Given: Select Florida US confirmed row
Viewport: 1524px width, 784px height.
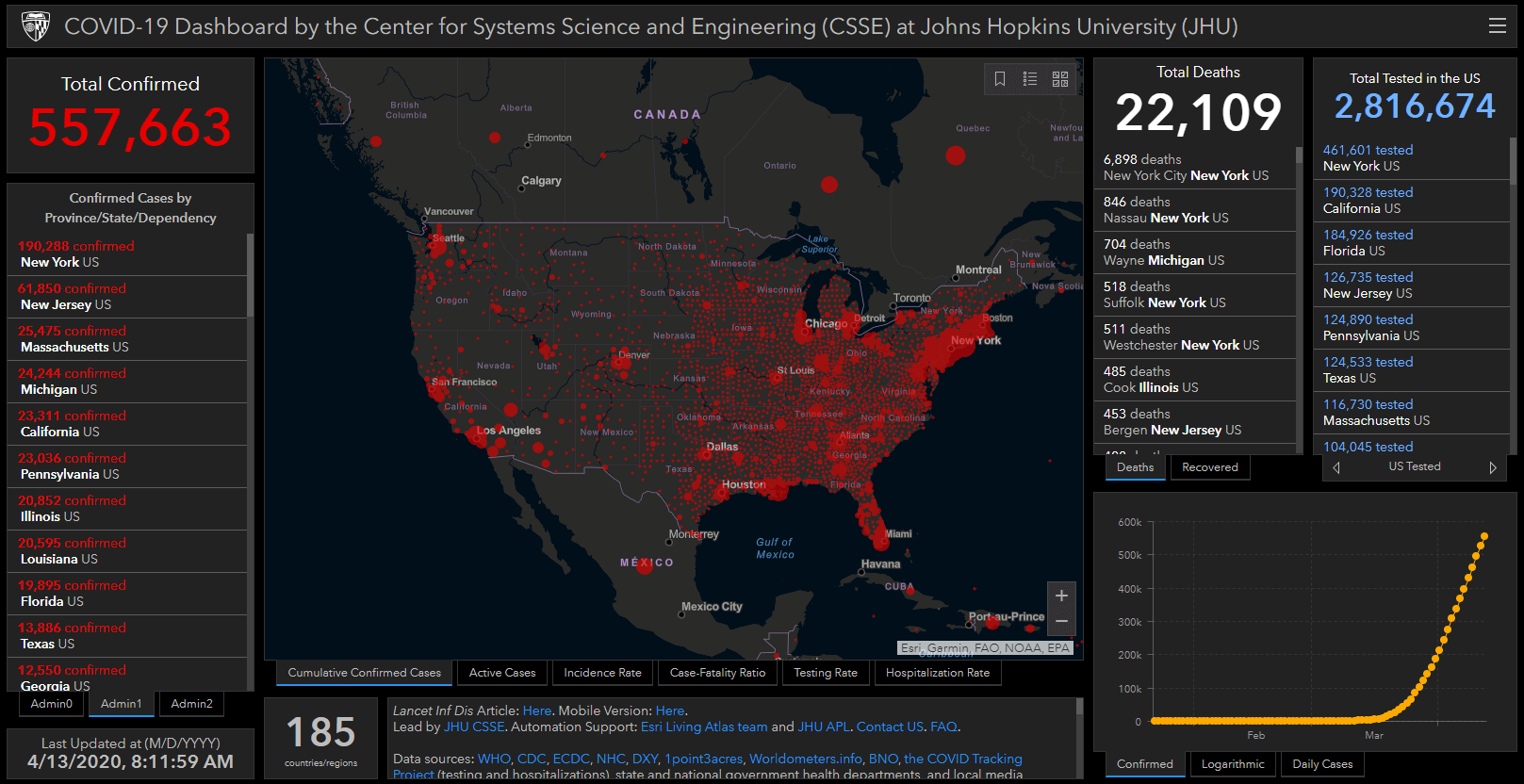Looking at the screenshot, I should click(x=127, y=594).
